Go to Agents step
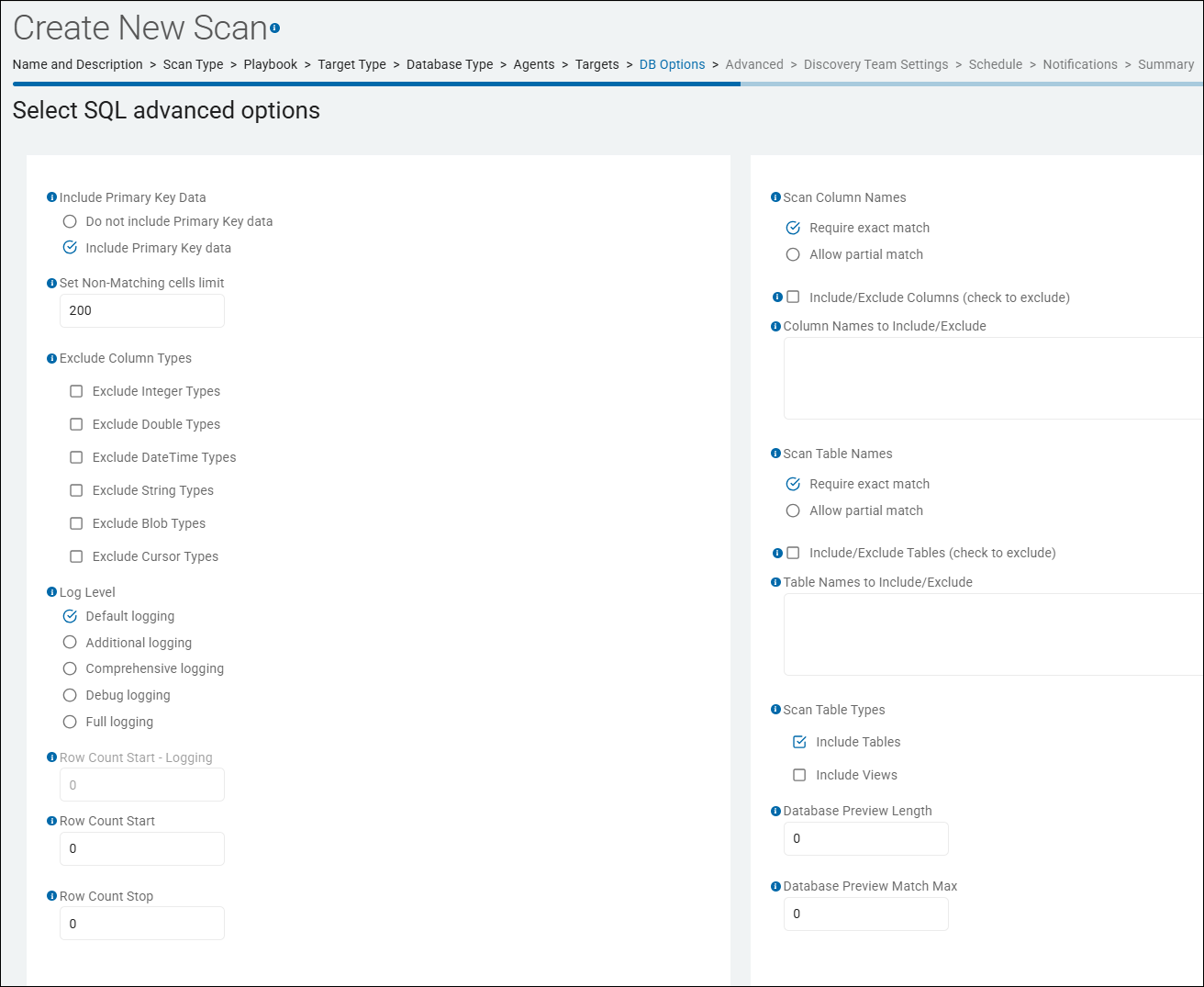Image resolution: width=1204 pixels, height=987 pixels. pos(534,64)
